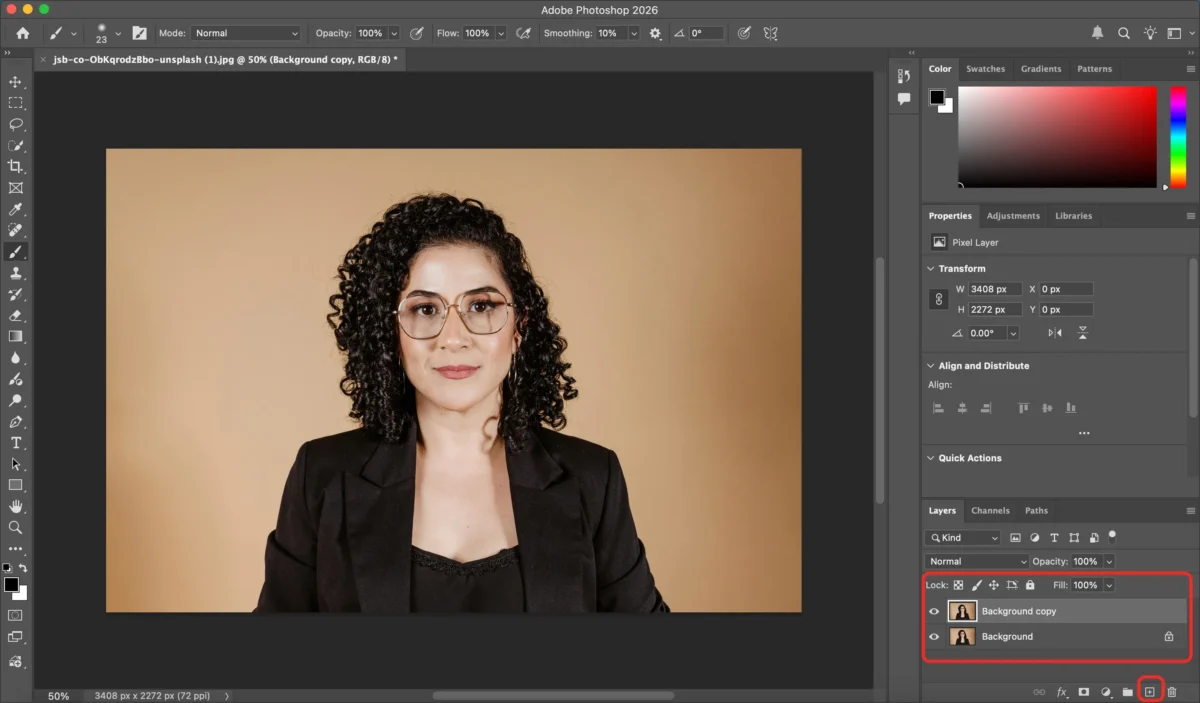Hide the Background copy layer visibility

pyautogui.click(x=934, y=611)
